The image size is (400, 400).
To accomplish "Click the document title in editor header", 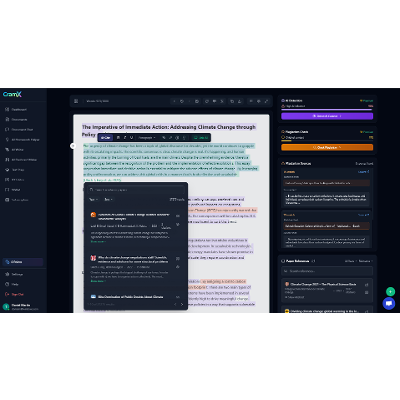I will (97, 101).
